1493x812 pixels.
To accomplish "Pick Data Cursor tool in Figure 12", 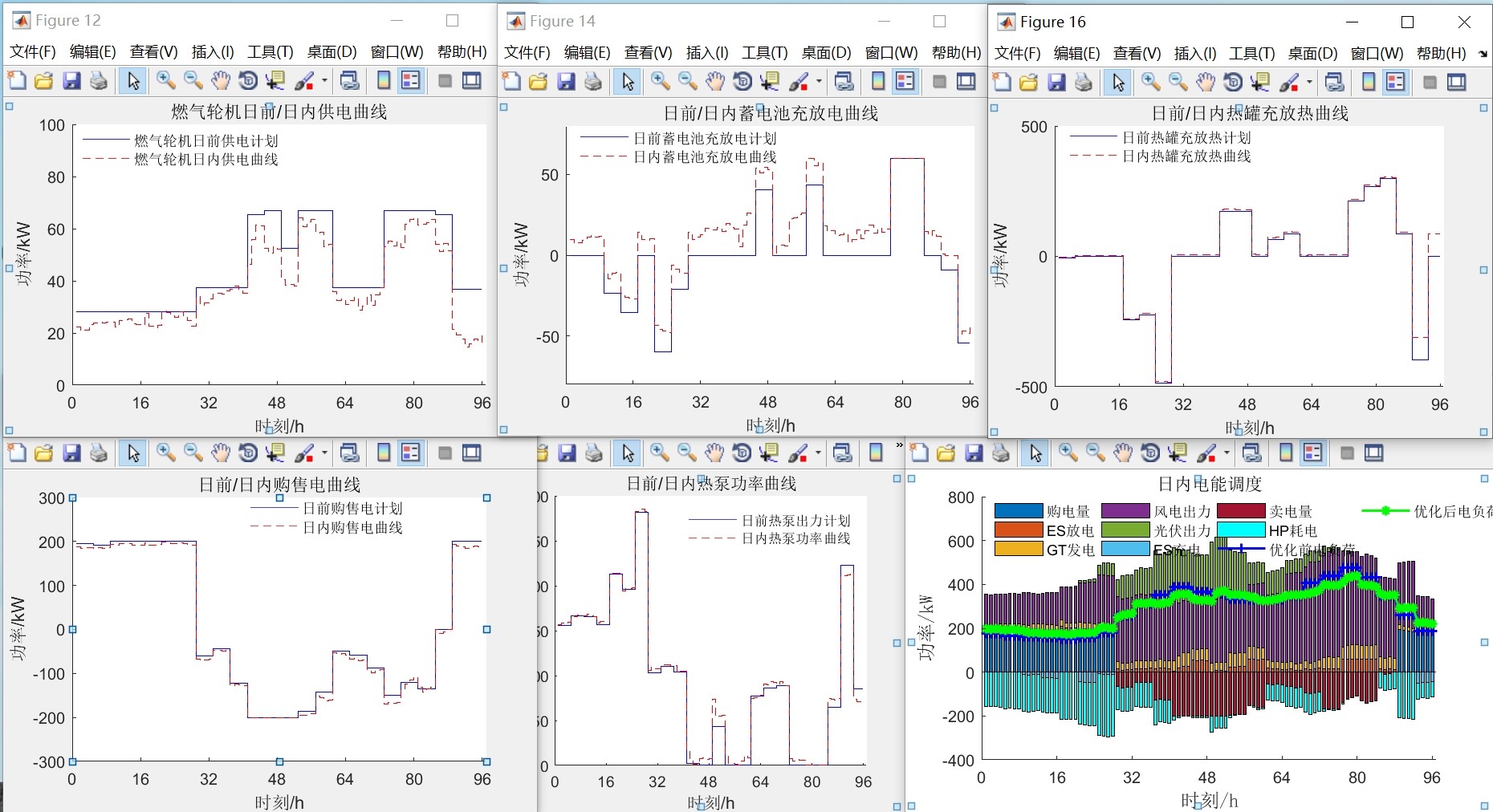I will pos(275,80).
